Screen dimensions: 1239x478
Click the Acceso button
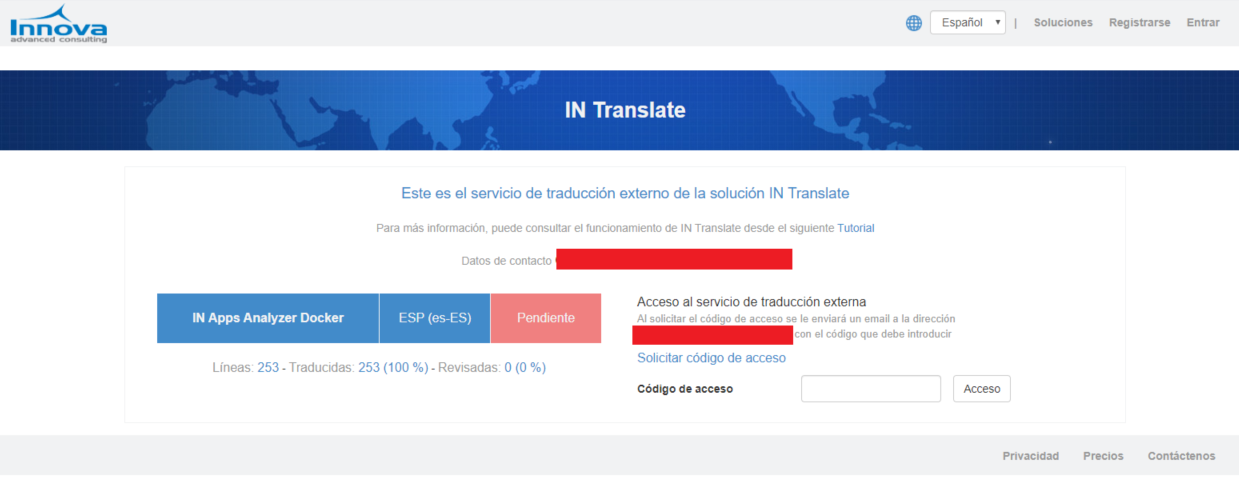tap(982, 389)
